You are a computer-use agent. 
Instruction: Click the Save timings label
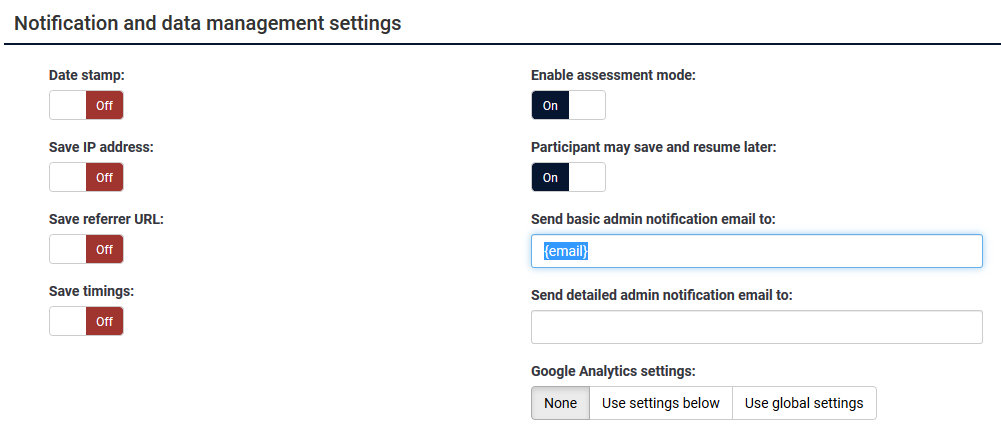coord(91,291)
